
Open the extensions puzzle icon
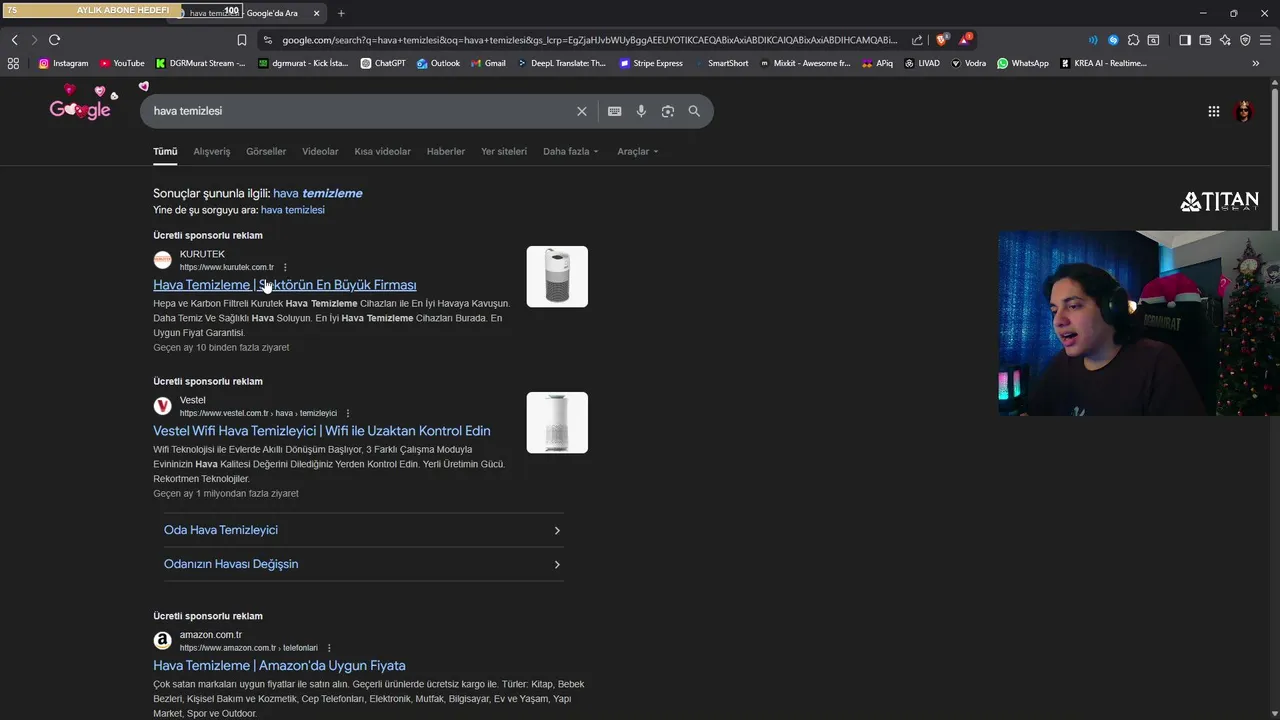(1133, 40)
